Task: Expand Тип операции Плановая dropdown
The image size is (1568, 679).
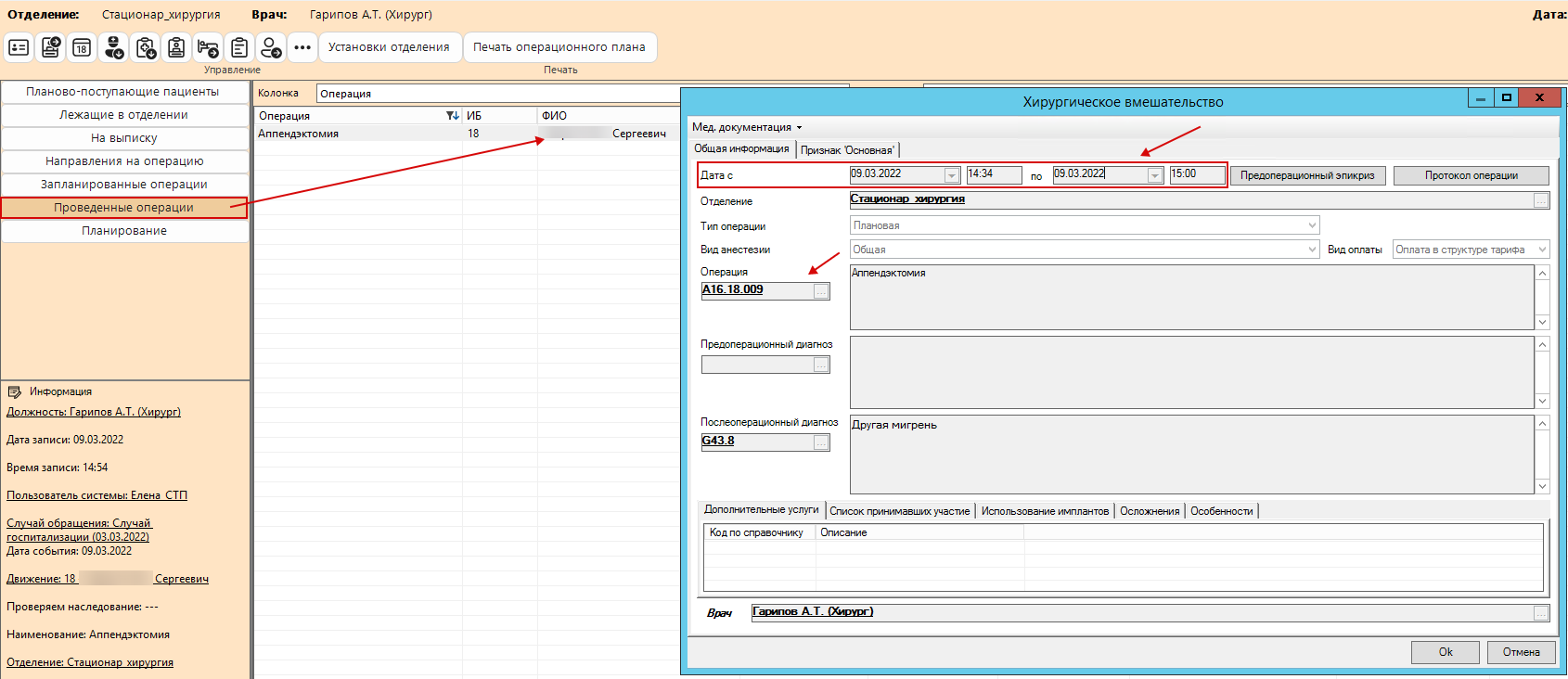Action: coord(1312,225)
